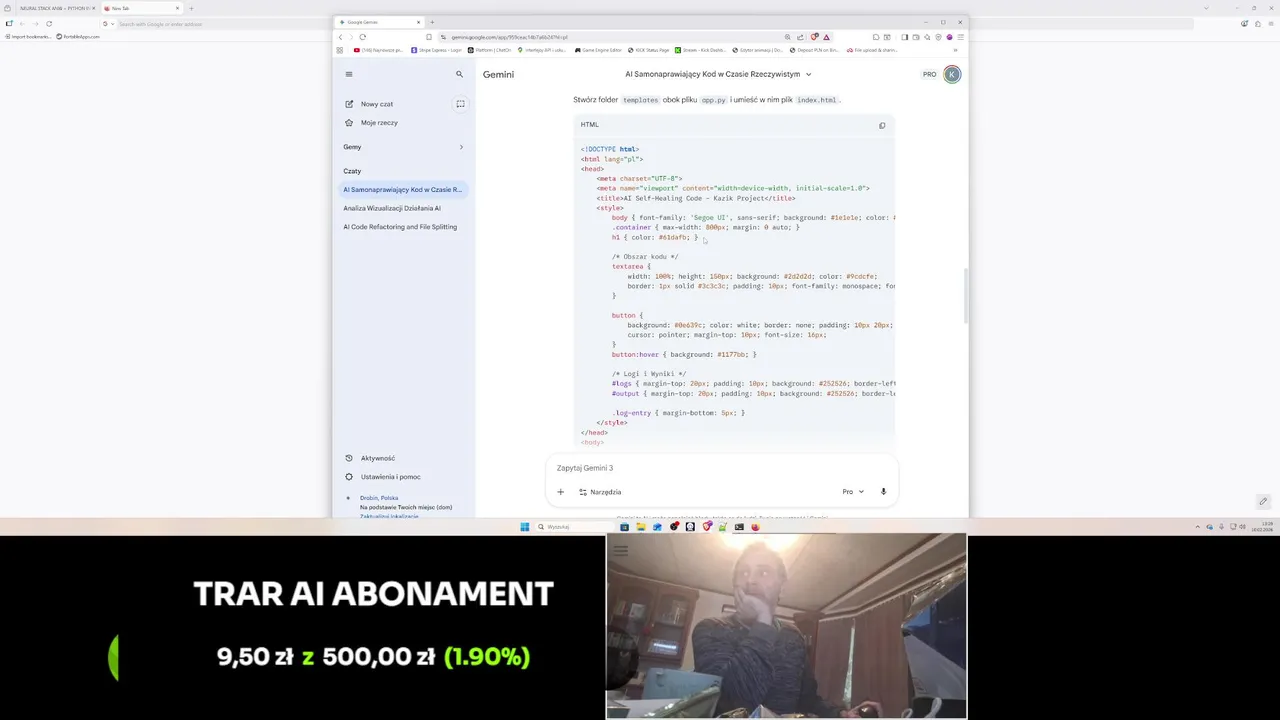Open the Windows Start menu
1280x720 pixels.
[x=524, y=527]
